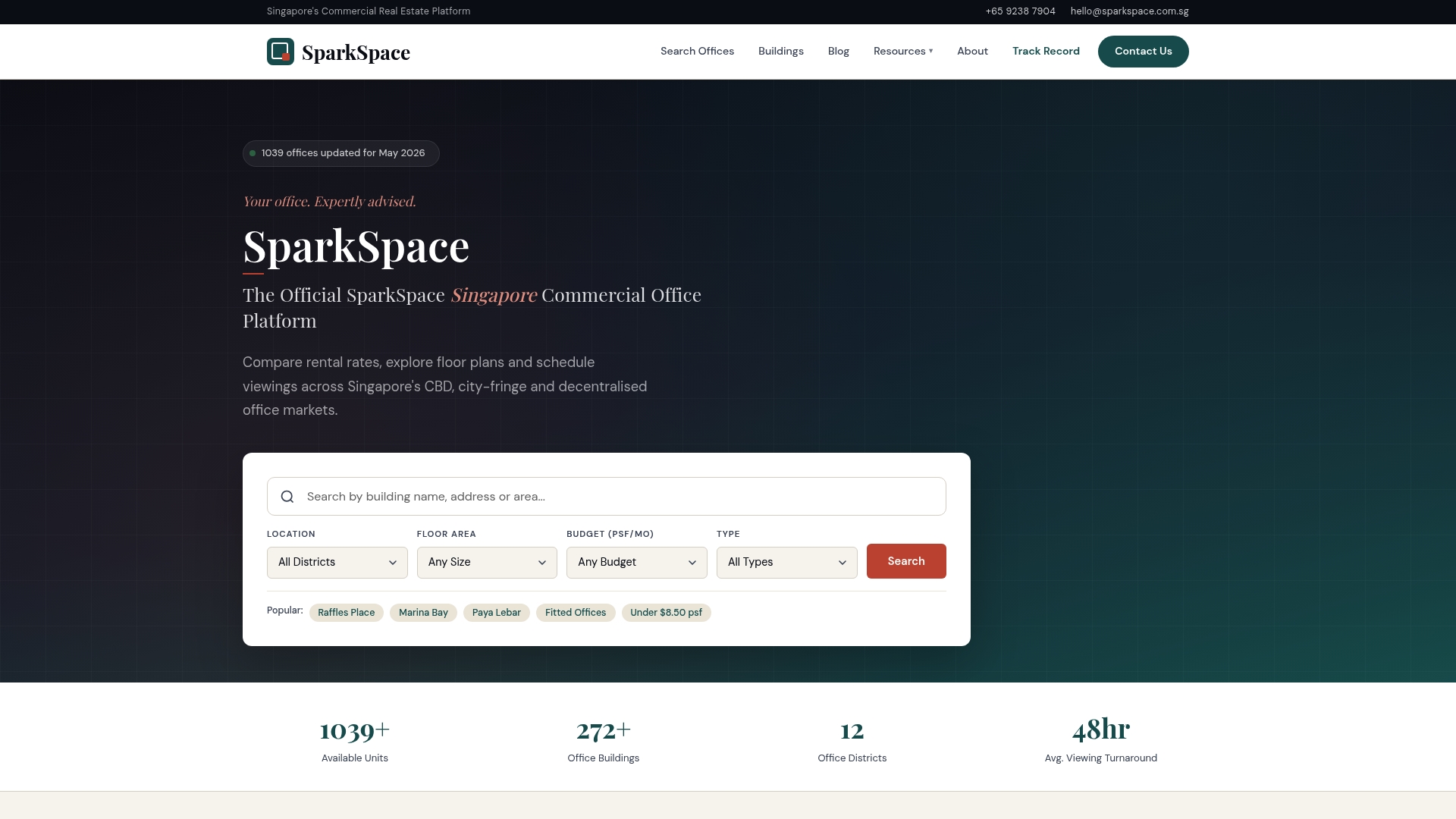Click the SparkSpace logo icon
This screenshot has width=1456, height=819.
click(x=281, y=52)
